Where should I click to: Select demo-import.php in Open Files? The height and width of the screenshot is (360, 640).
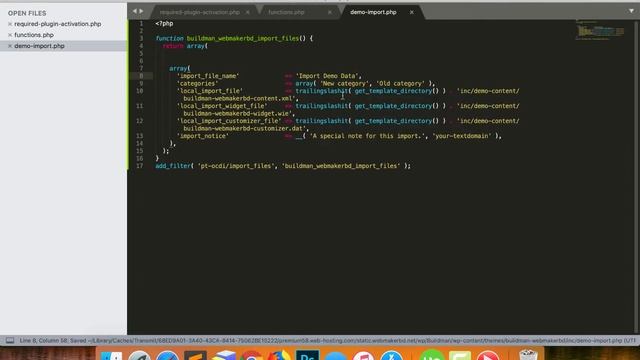point(39,46)
